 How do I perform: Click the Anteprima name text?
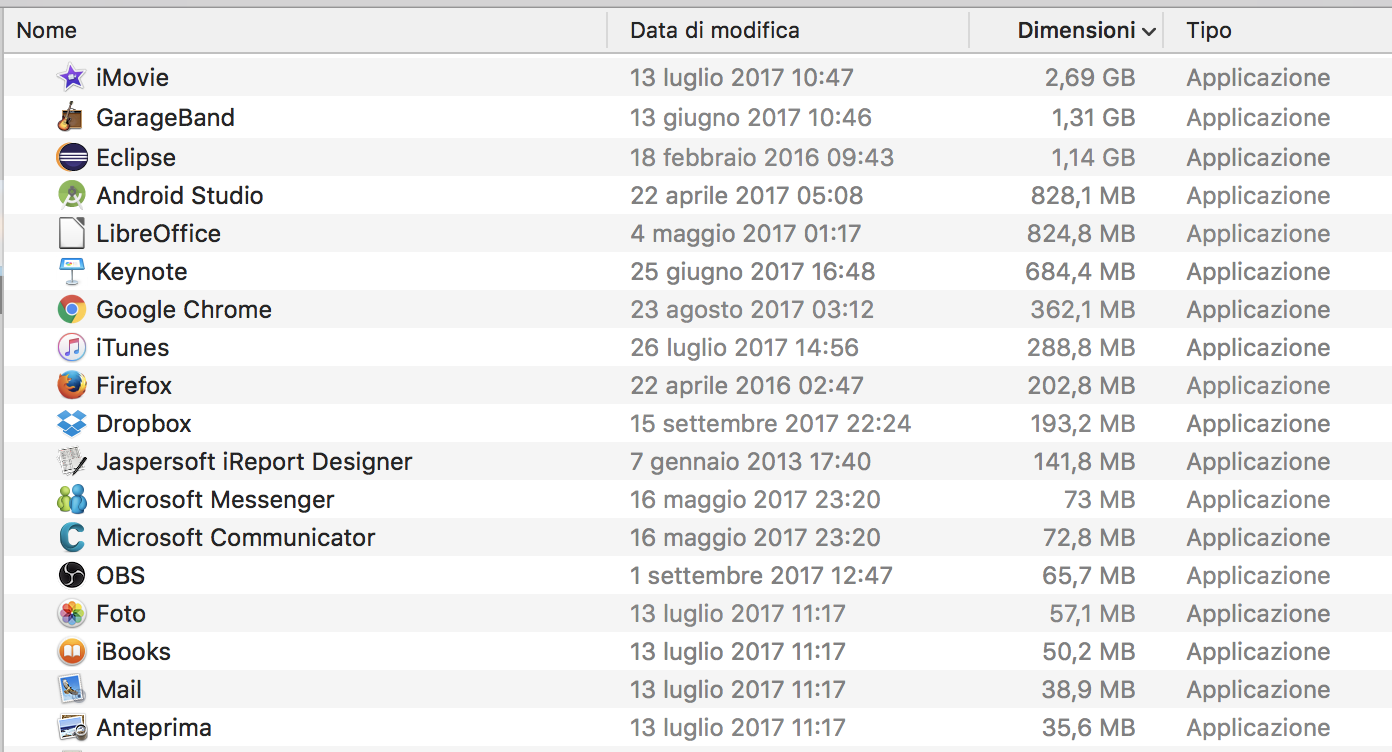coord(154,727)
